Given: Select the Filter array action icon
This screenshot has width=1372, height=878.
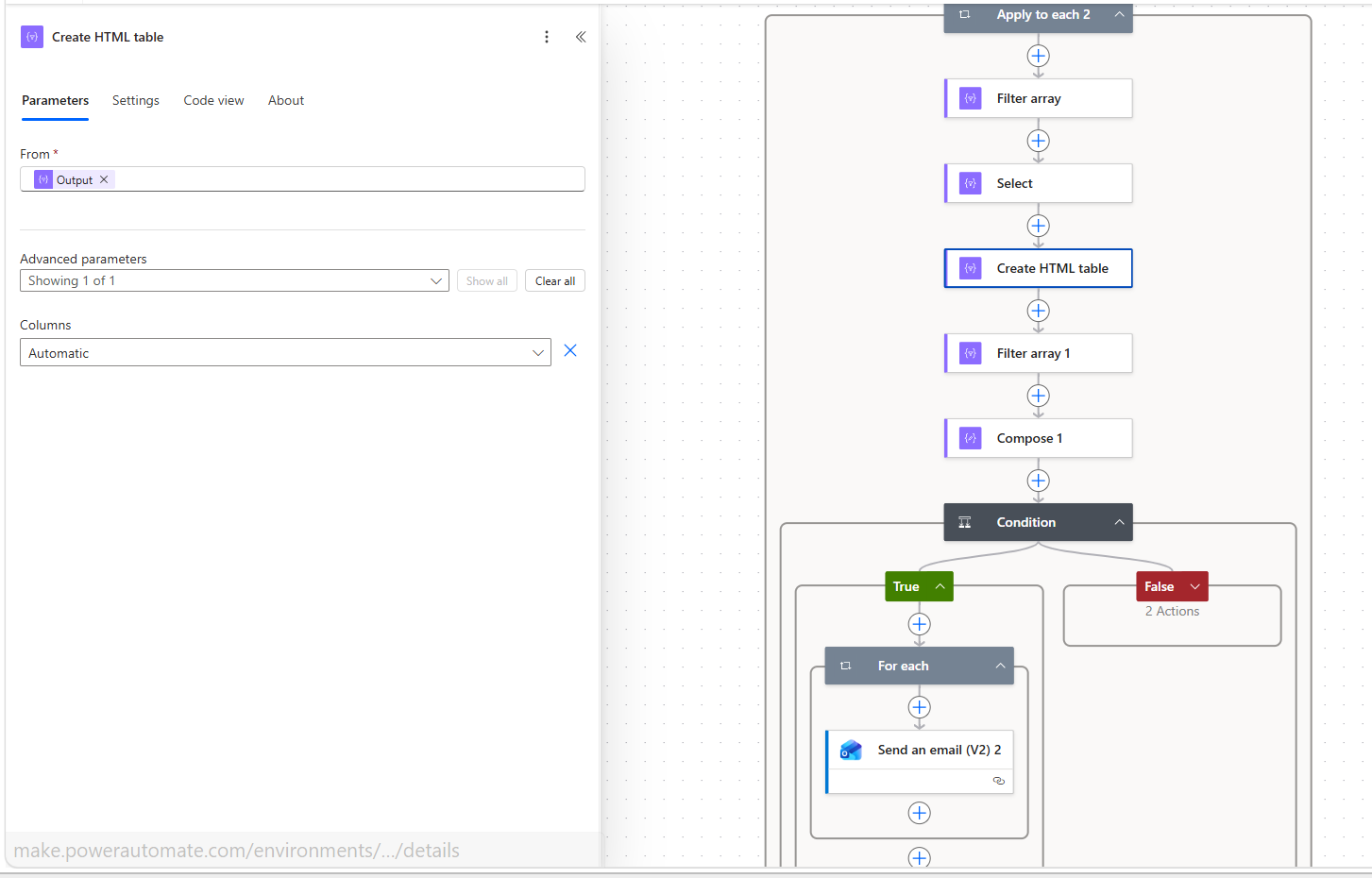Looking at the screenshot, I should click(971, 98).
